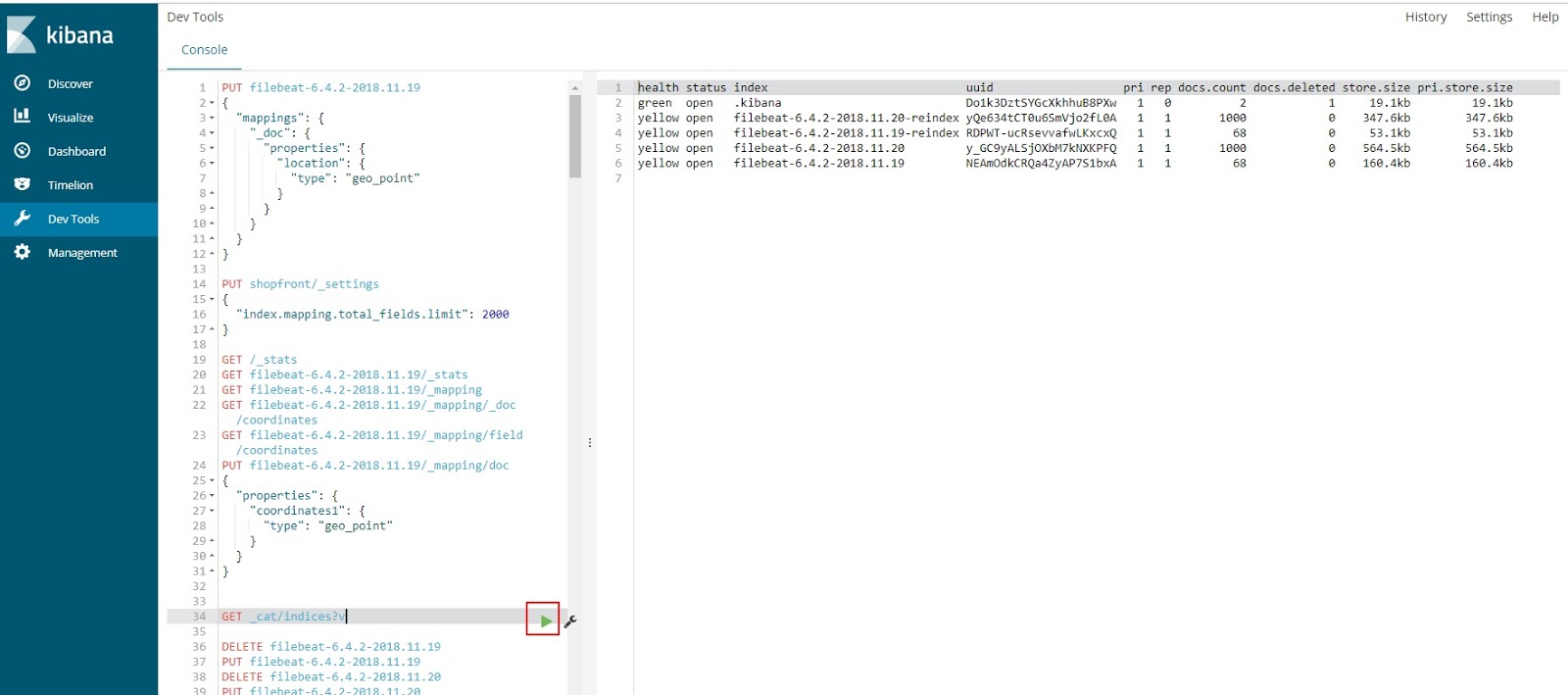Click the scrollbar up arrow in editor
This screenshot has height=695, width=1568.
click(574, 88)
